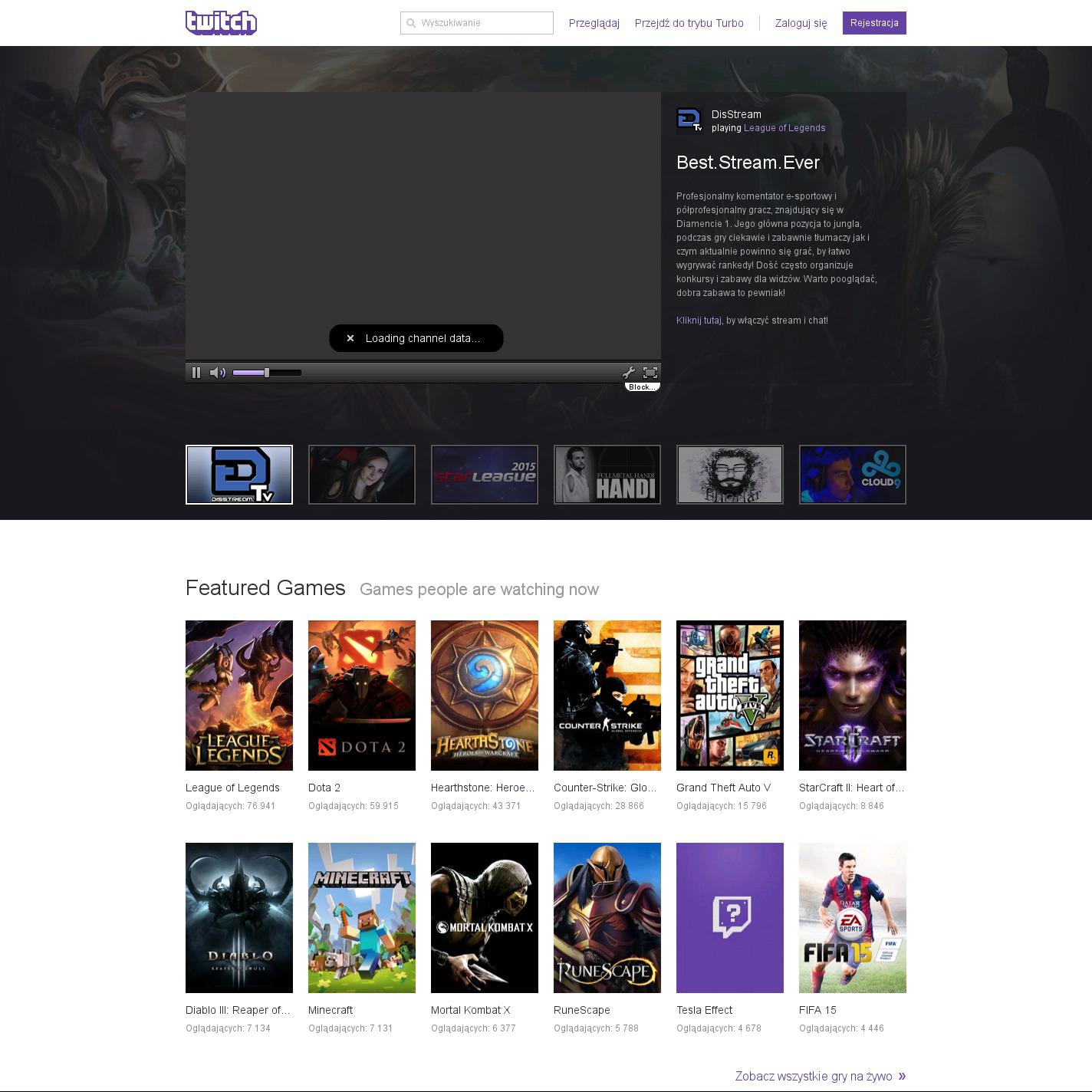This screenshot has height=1092, width=1092.
Task: Click 'Oglądających: 59 915' viewer count
Action: pos(354,806)
